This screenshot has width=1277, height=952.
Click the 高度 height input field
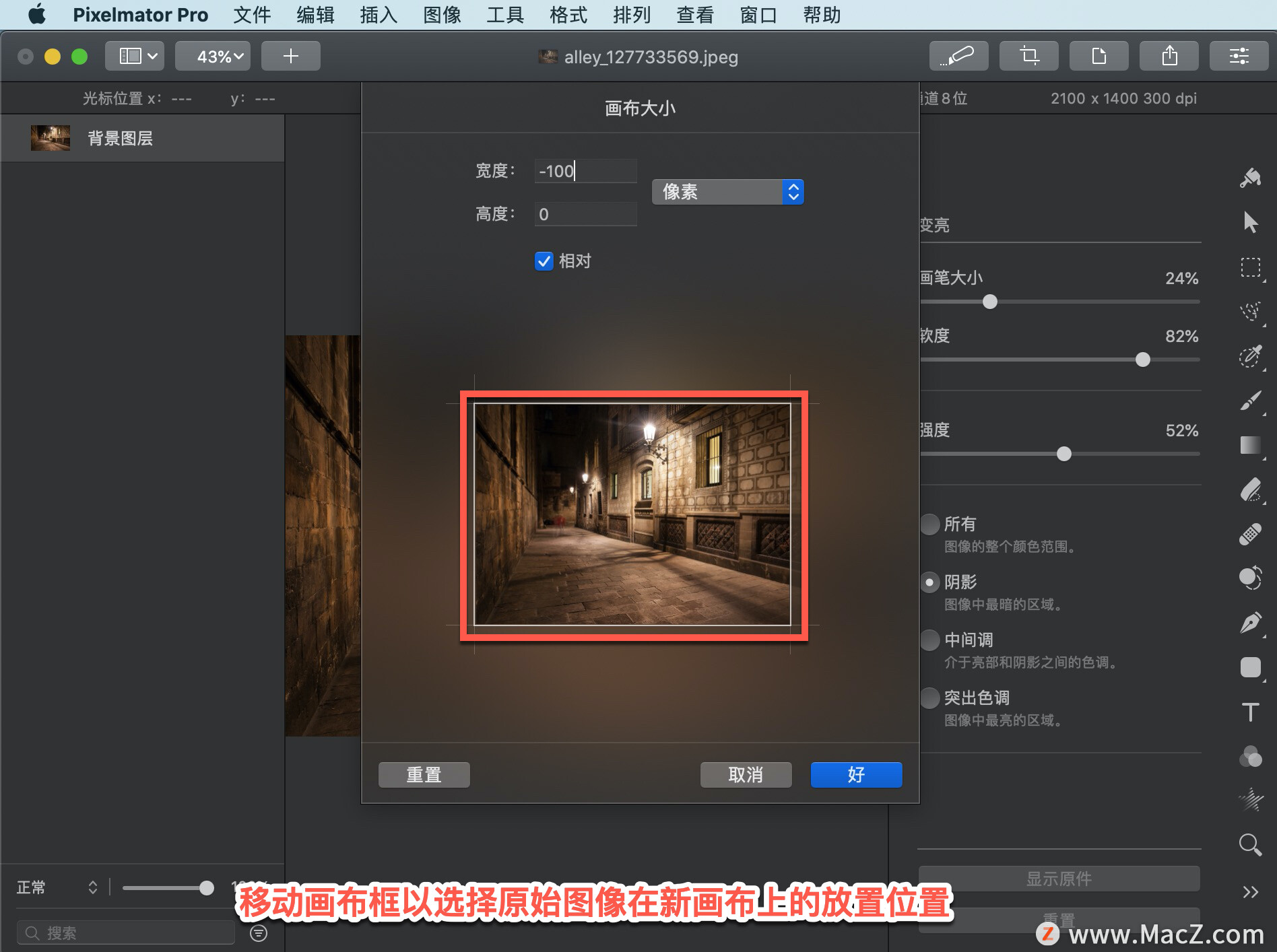click(585, 214)
